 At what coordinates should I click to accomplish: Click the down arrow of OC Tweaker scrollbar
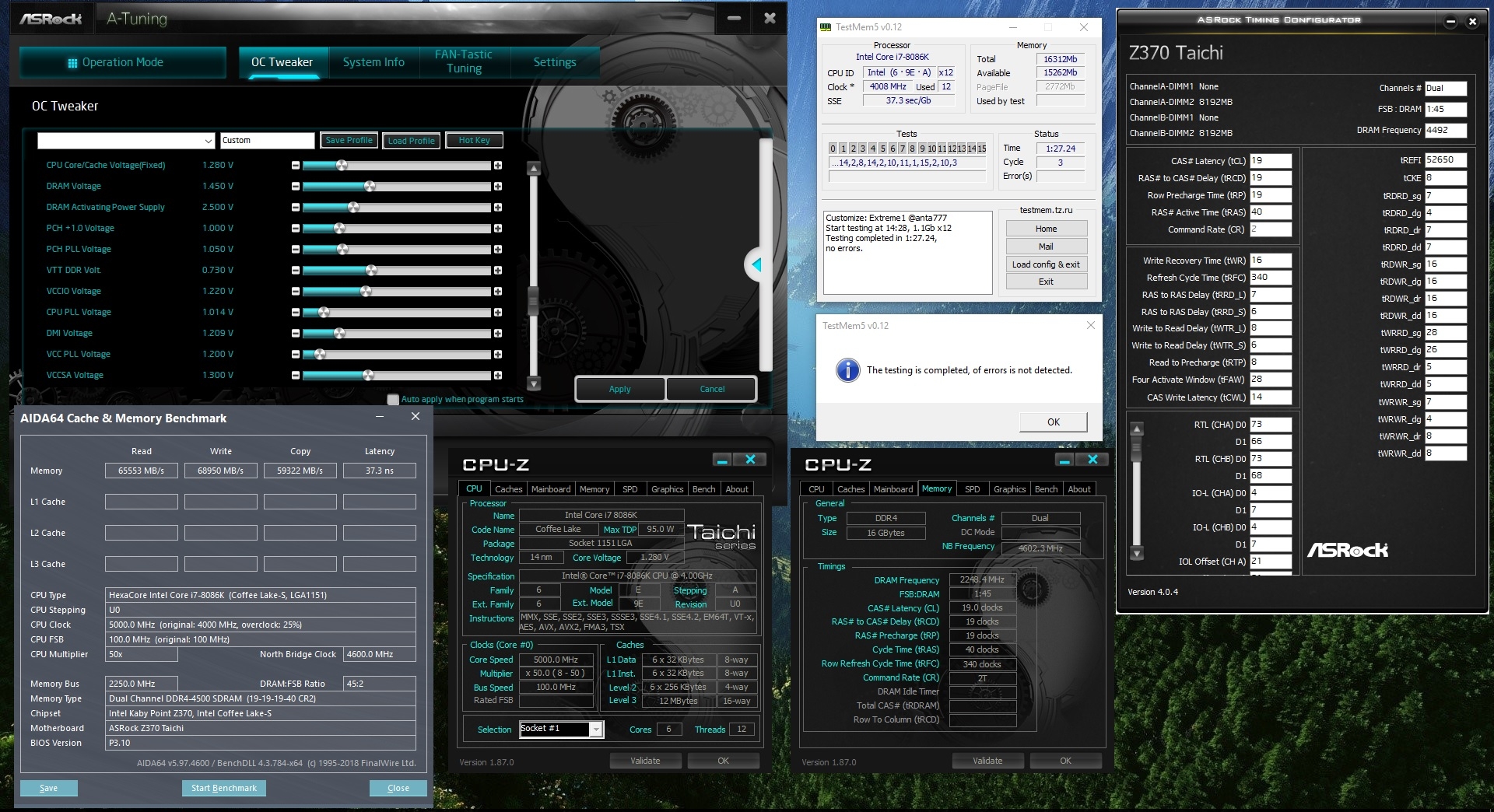pos(533,384)
